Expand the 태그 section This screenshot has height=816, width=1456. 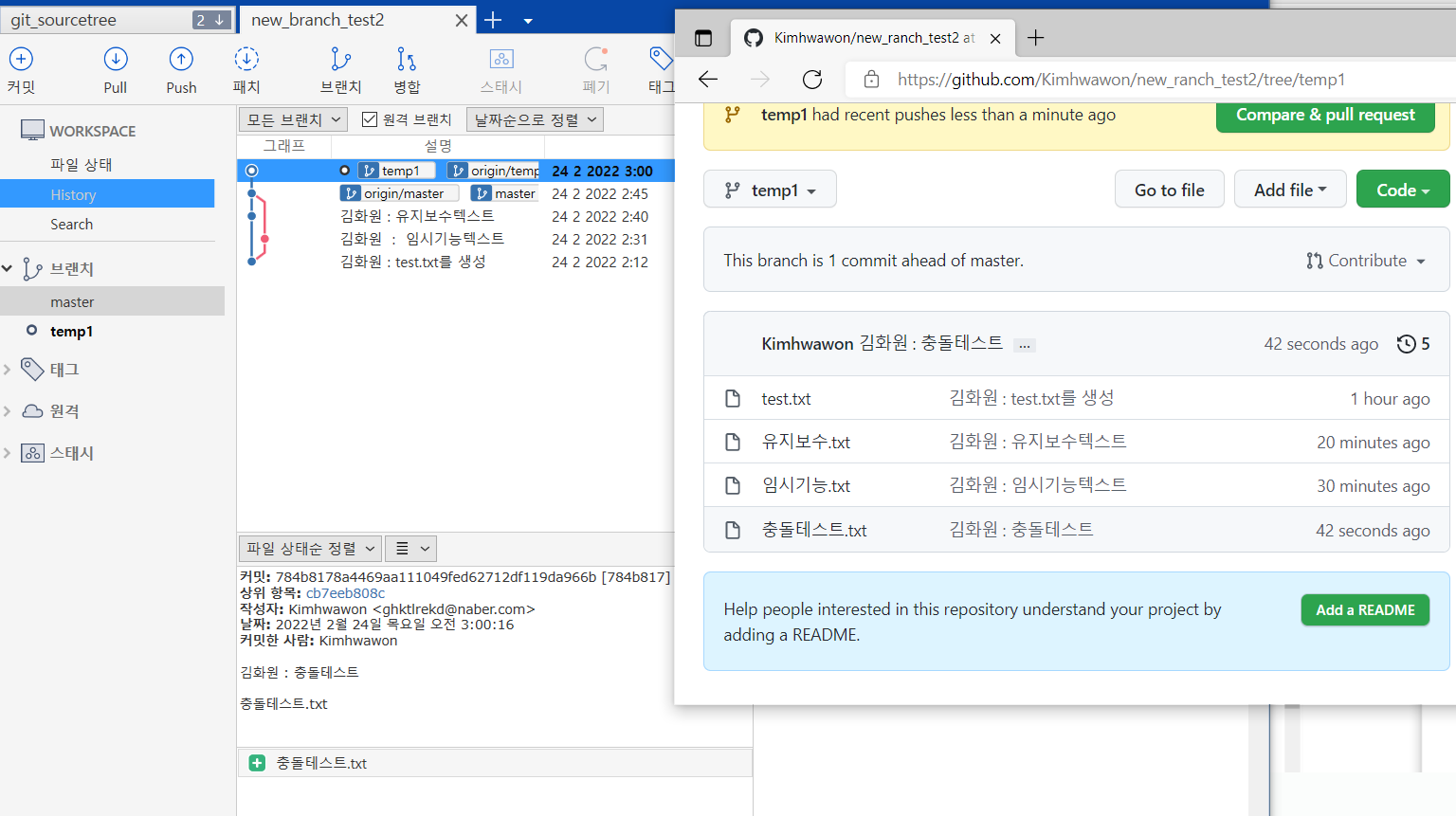(x=8, y=370)
